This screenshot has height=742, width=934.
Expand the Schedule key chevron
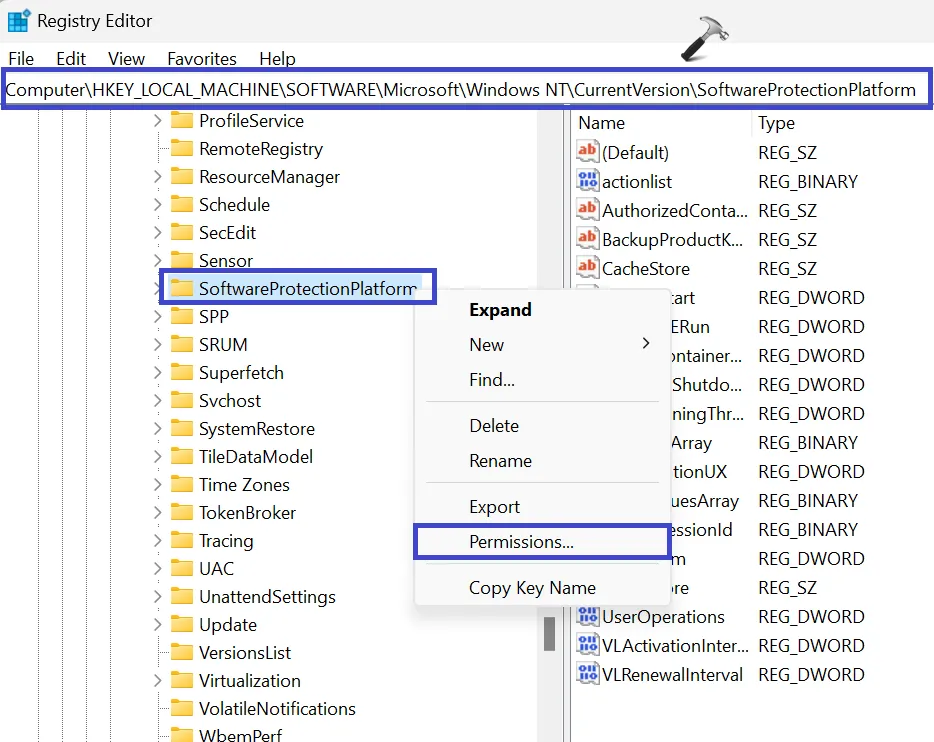coord(157,205)
